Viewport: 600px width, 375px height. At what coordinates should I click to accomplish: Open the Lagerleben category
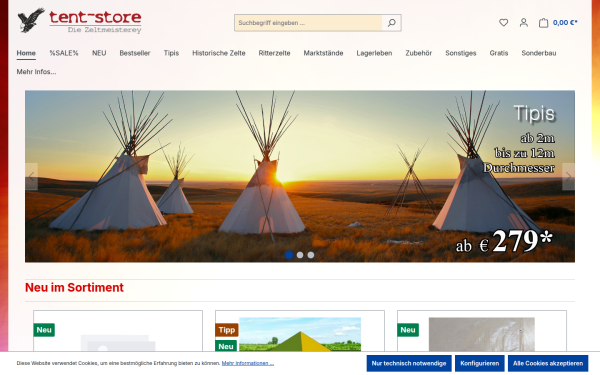[374, 53]
